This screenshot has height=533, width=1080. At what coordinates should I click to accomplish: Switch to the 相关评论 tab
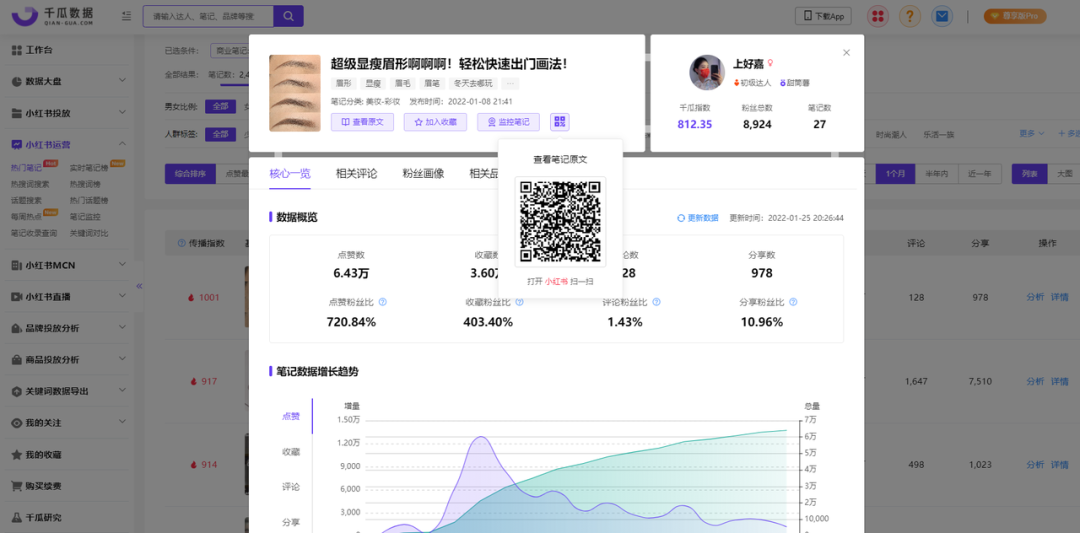tap(356, 174)
